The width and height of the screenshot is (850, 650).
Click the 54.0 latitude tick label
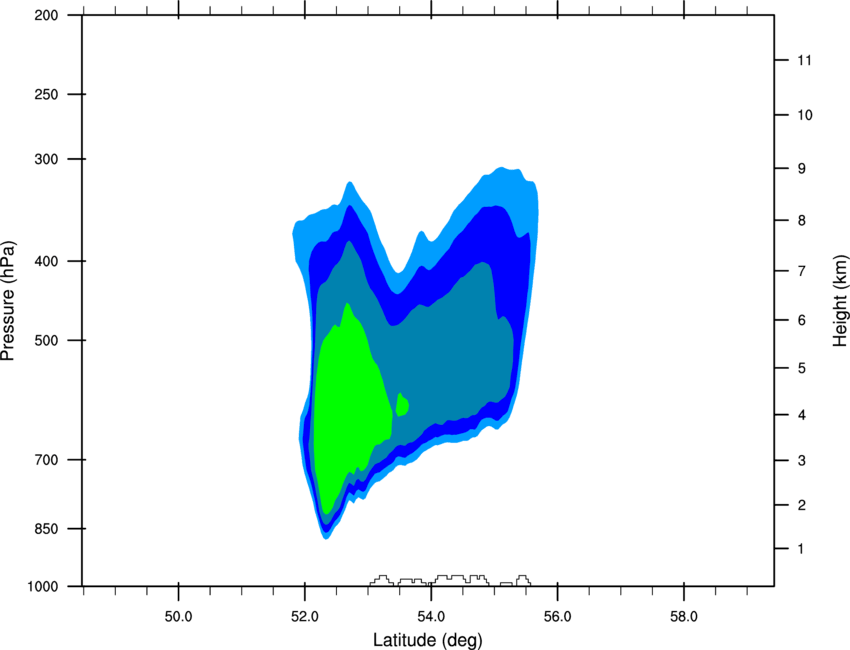431,617
